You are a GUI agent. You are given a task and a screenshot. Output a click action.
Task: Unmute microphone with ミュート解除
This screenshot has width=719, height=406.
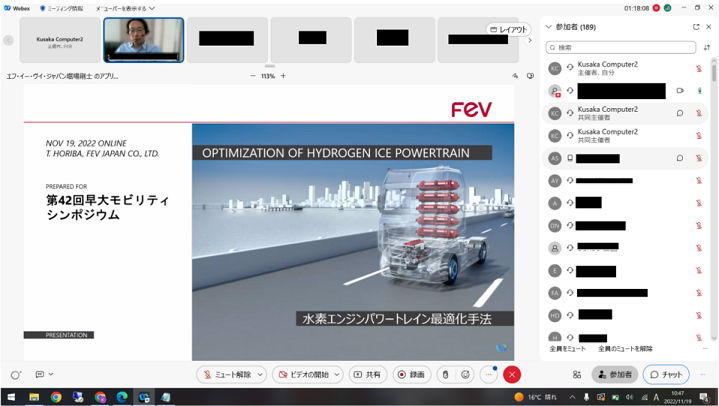pyautogui.click(x=228, y=375)
